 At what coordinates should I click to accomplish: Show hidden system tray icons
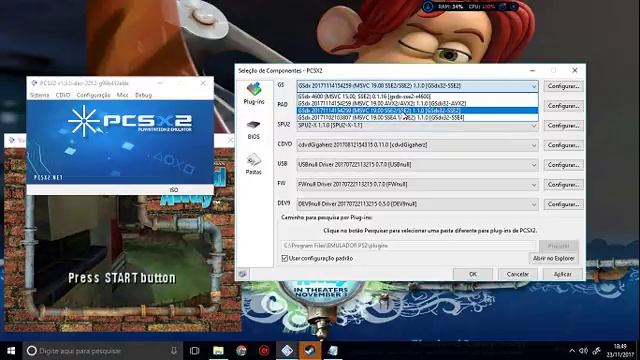click(572, 351)
